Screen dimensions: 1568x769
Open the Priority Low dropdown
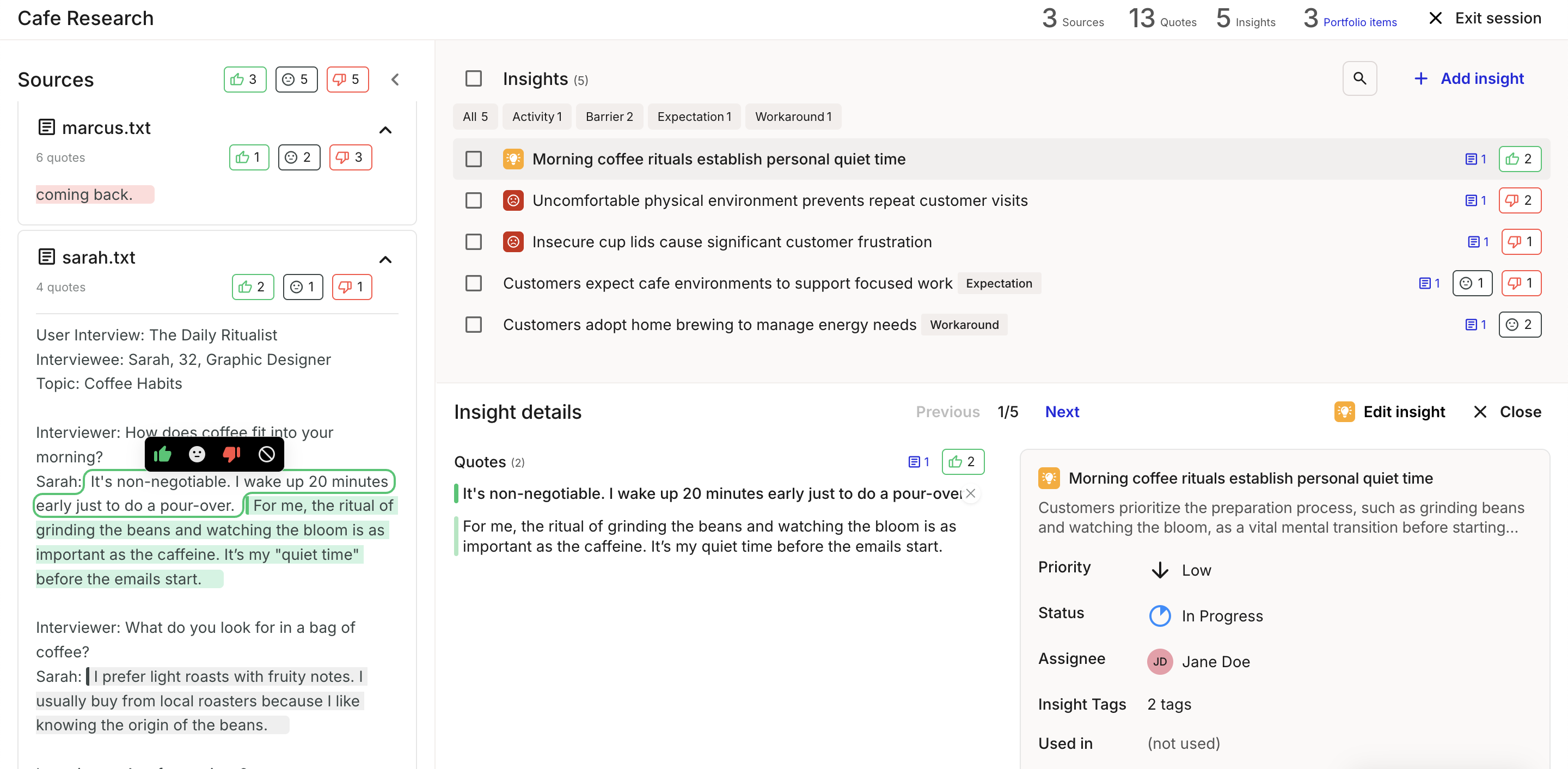click(1181, 571)
